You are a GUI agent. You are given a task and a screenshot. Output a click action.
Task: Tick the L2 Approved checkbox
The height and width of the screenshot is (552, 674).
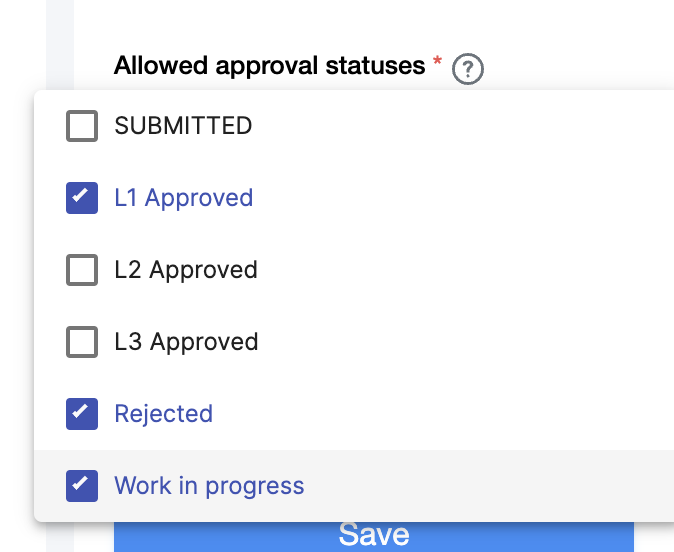(82, 270)
